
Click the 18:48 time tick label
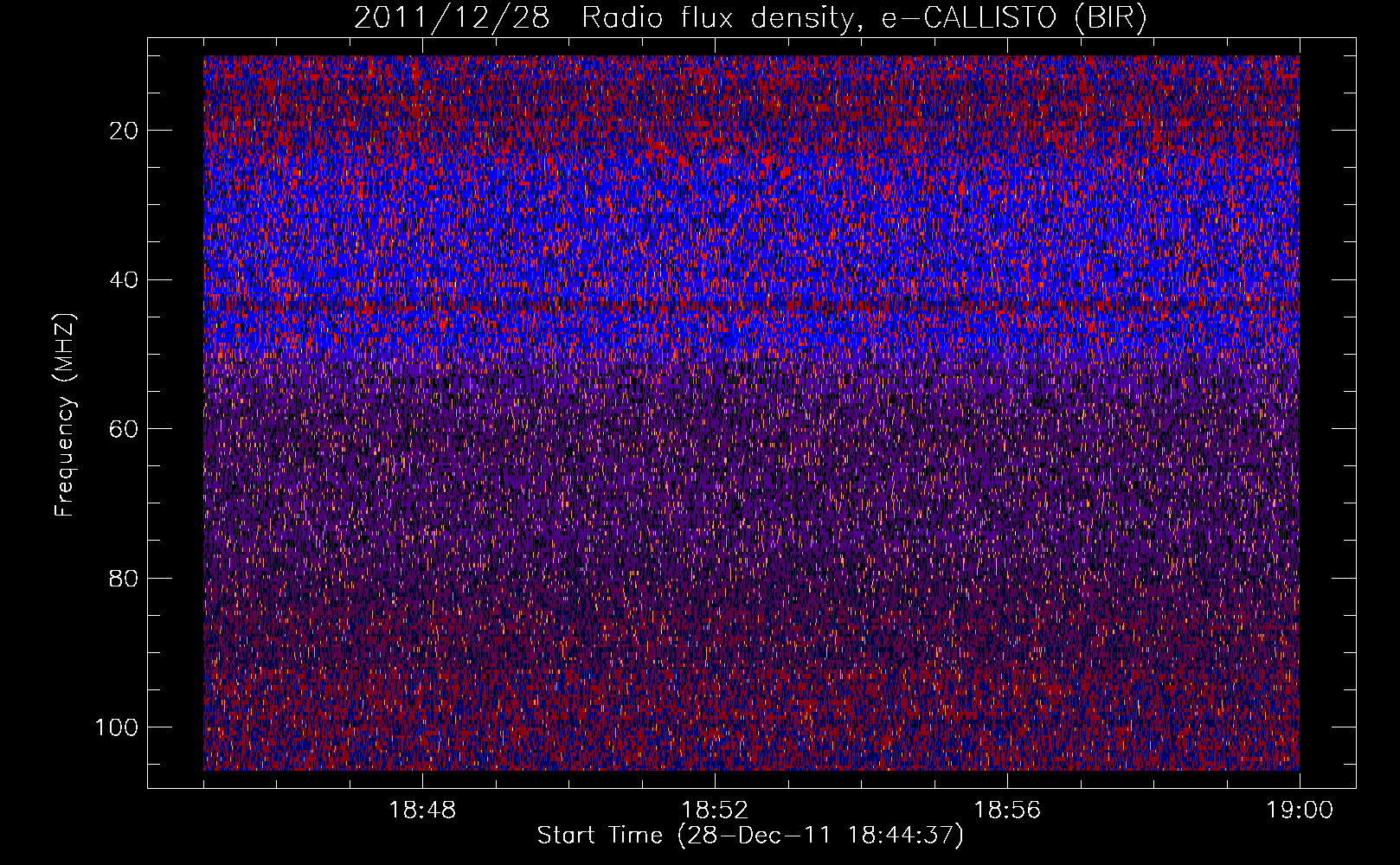(x=422, y=811)
